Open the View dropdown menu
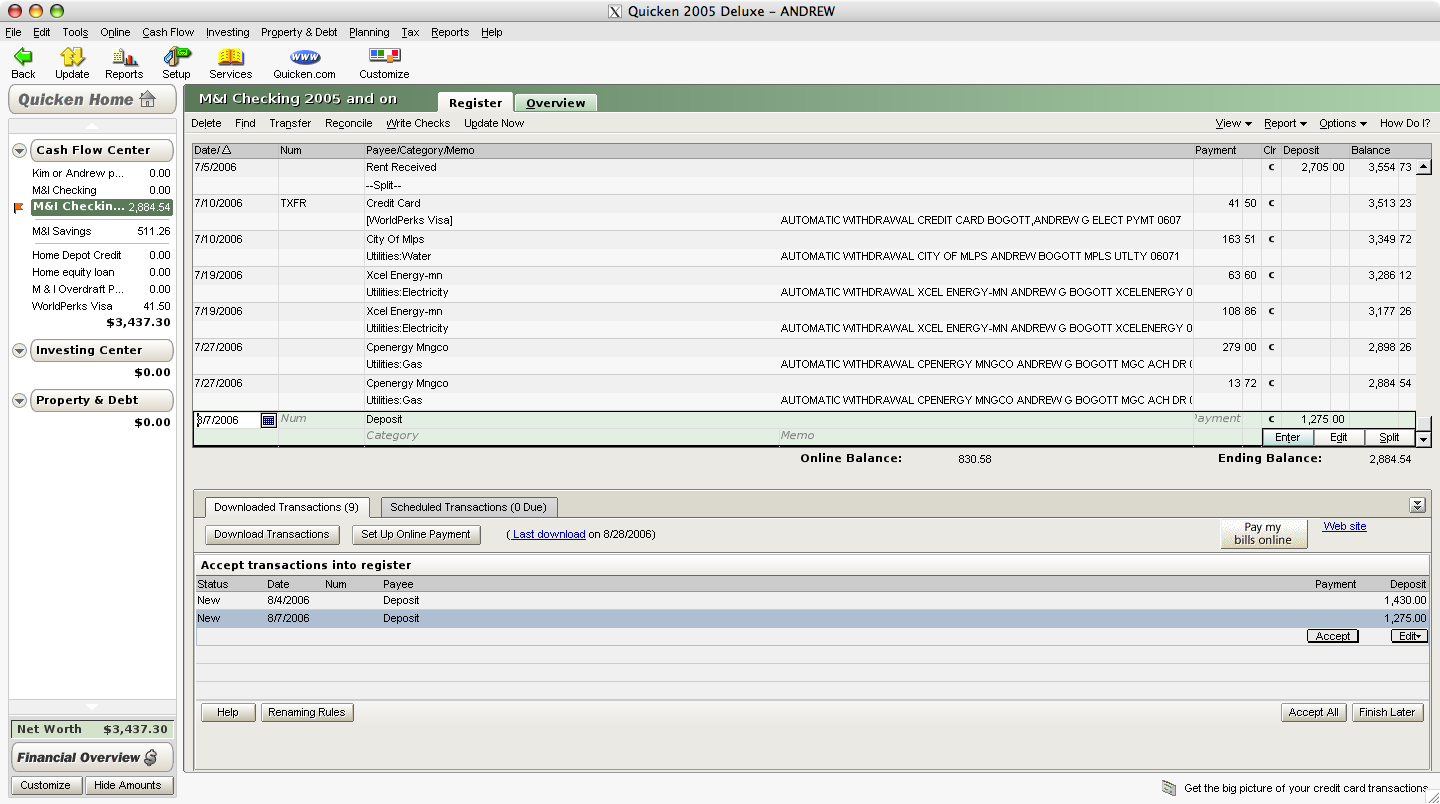 (1233, 123)
